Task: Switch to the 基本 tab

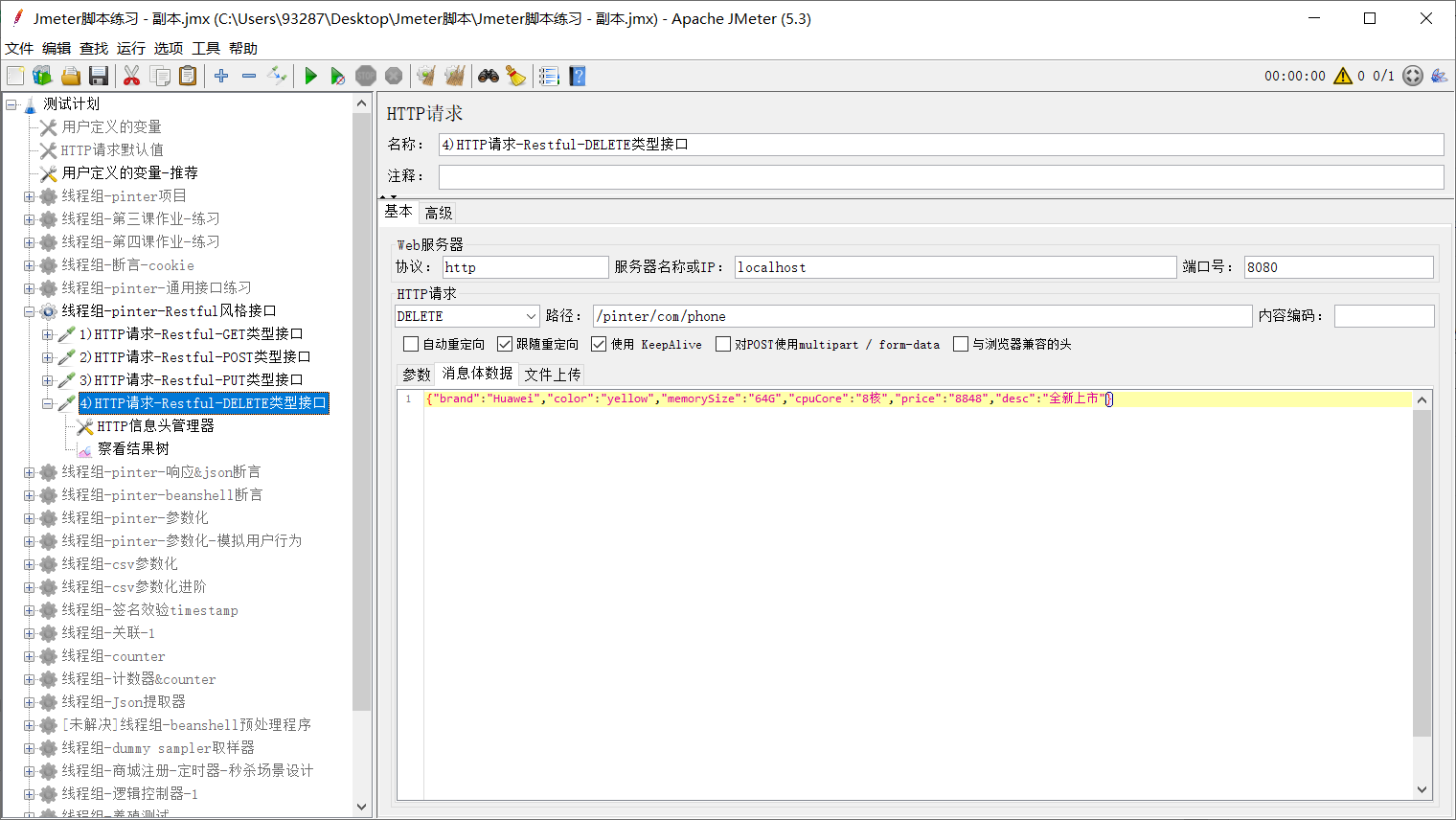Action: click(398, 211)
